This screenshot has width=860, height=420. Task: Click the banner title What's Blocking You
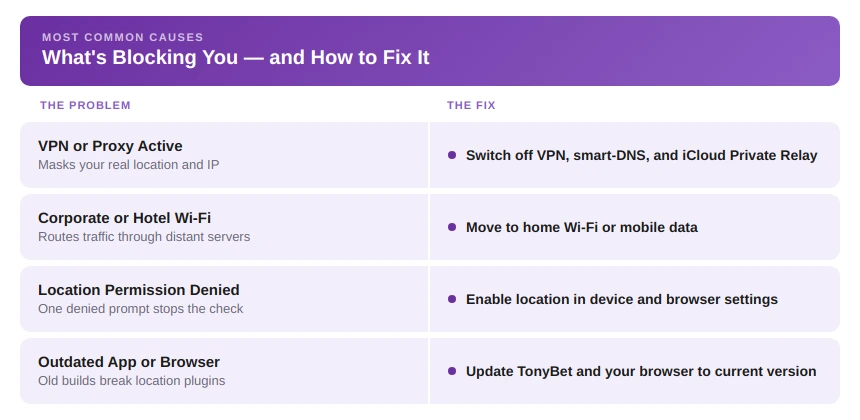point(236,57)
